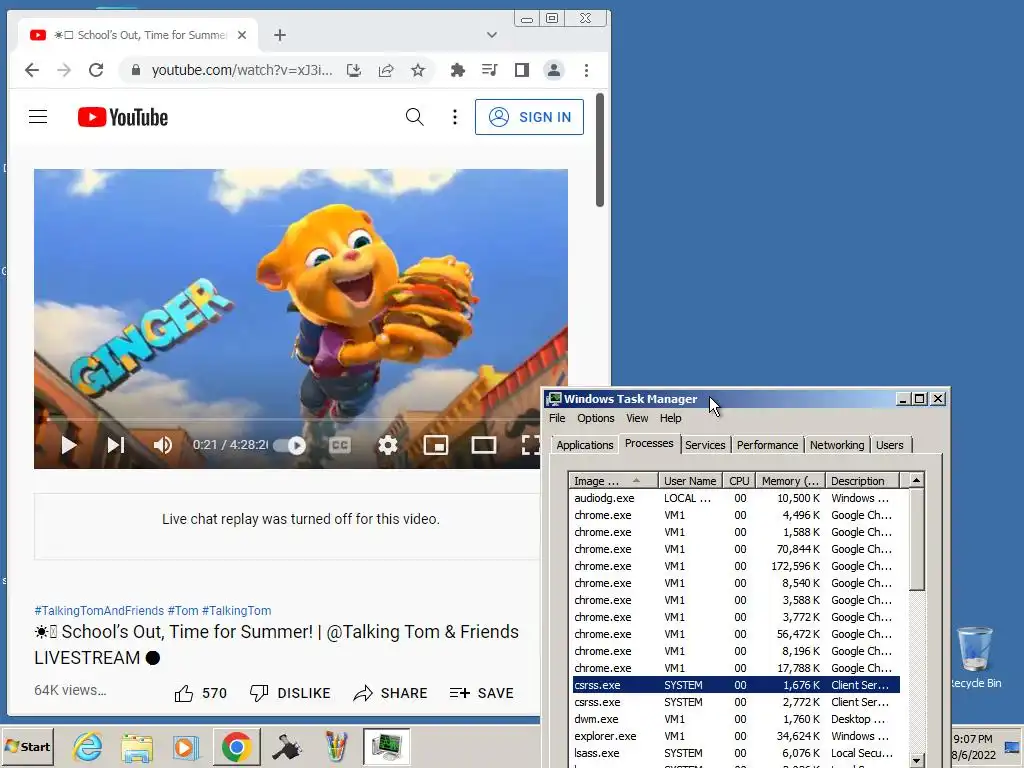Save the video to a playlist
1024x768 pixels.
[x=481, y=693]
